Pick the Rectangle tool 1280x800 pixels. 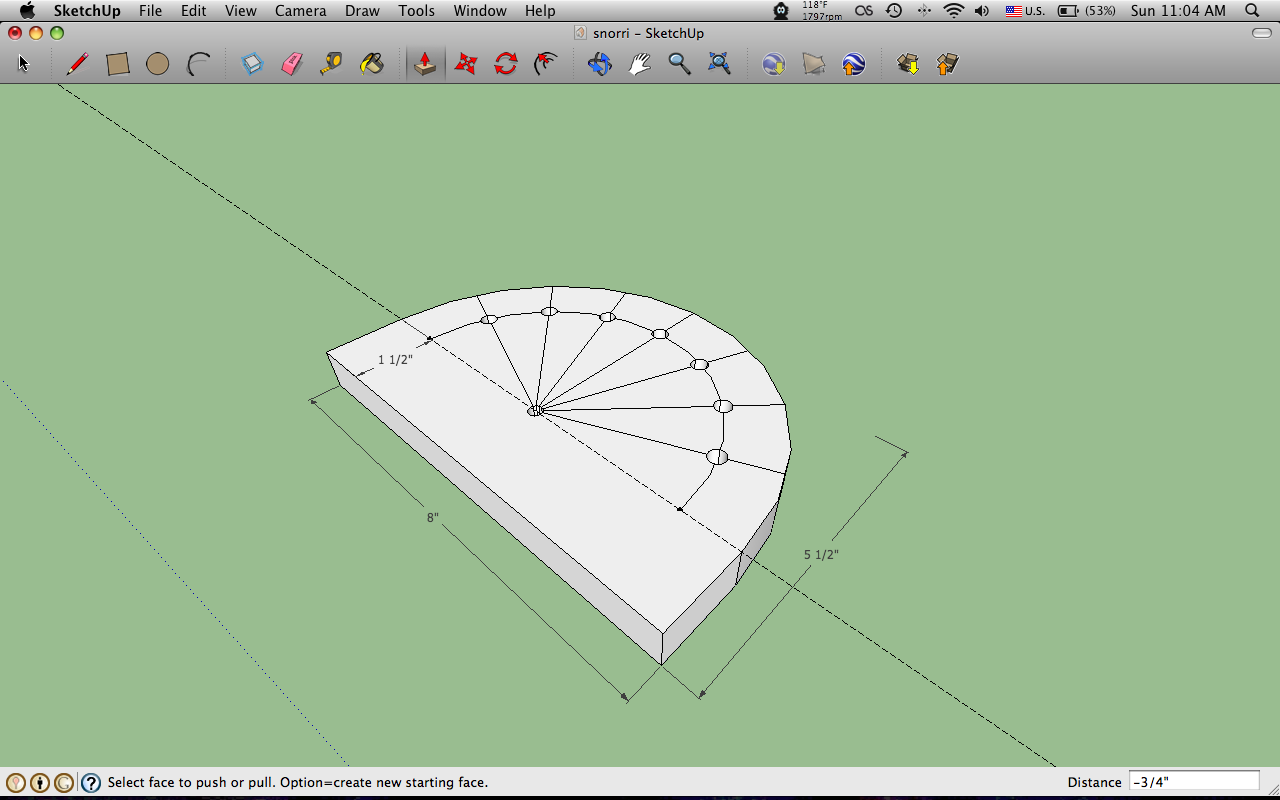tap(118, 64)
